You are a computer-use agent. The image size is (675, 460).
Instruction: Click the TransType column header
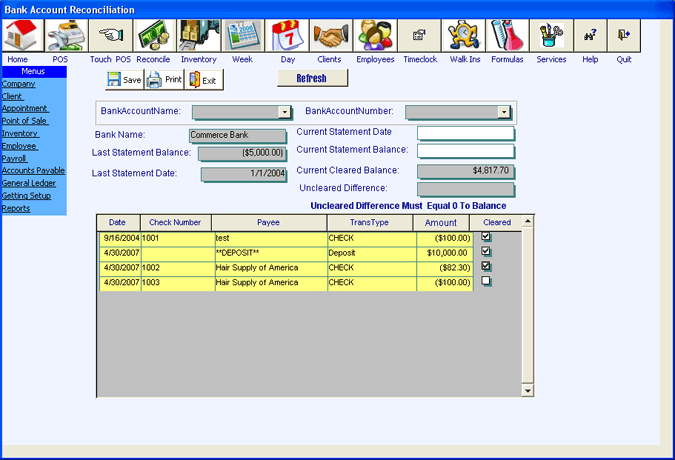(369, 223)
